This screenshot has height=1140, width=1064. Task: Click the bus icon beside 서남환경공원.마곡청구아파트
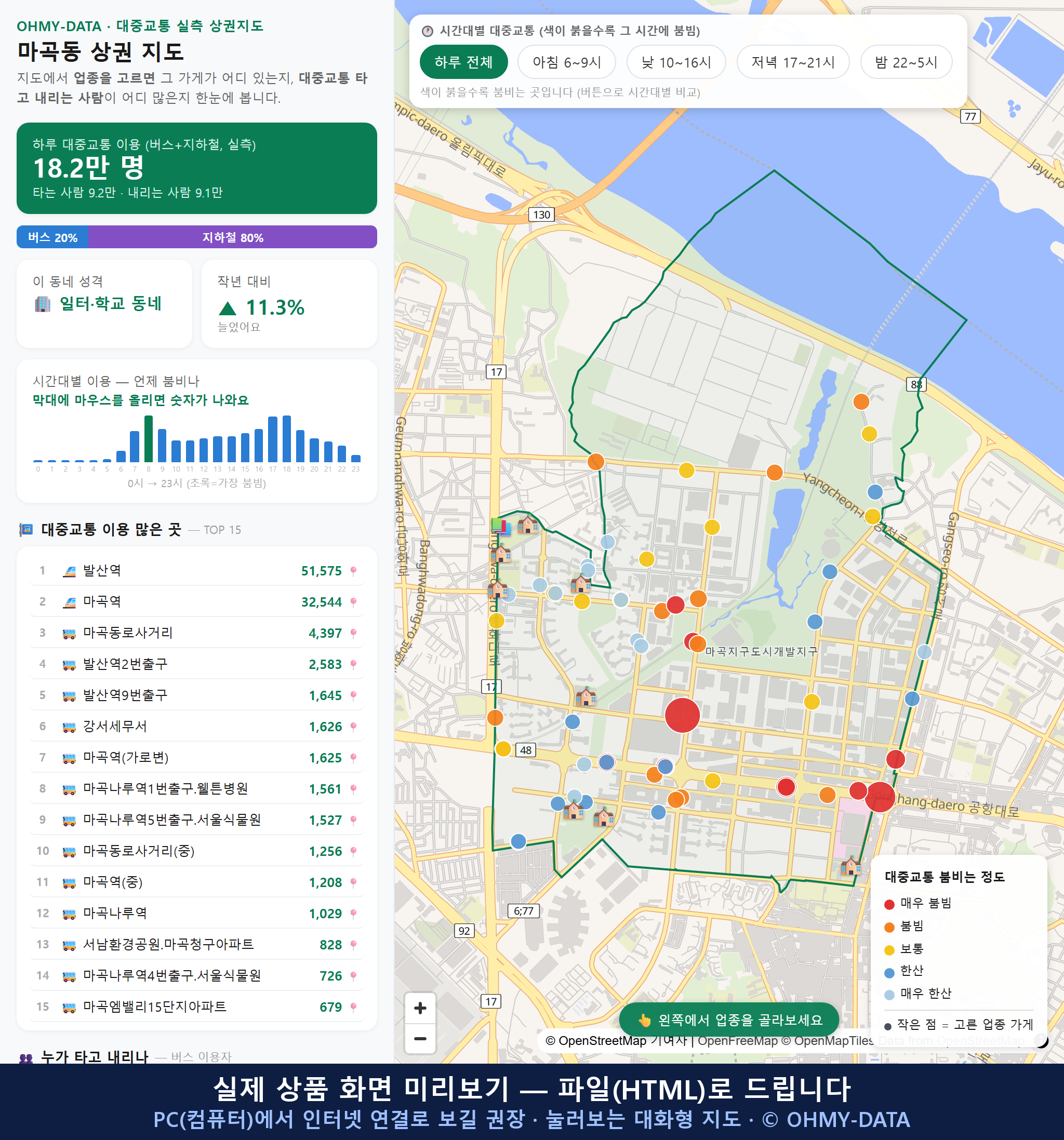tap(69, 945)
